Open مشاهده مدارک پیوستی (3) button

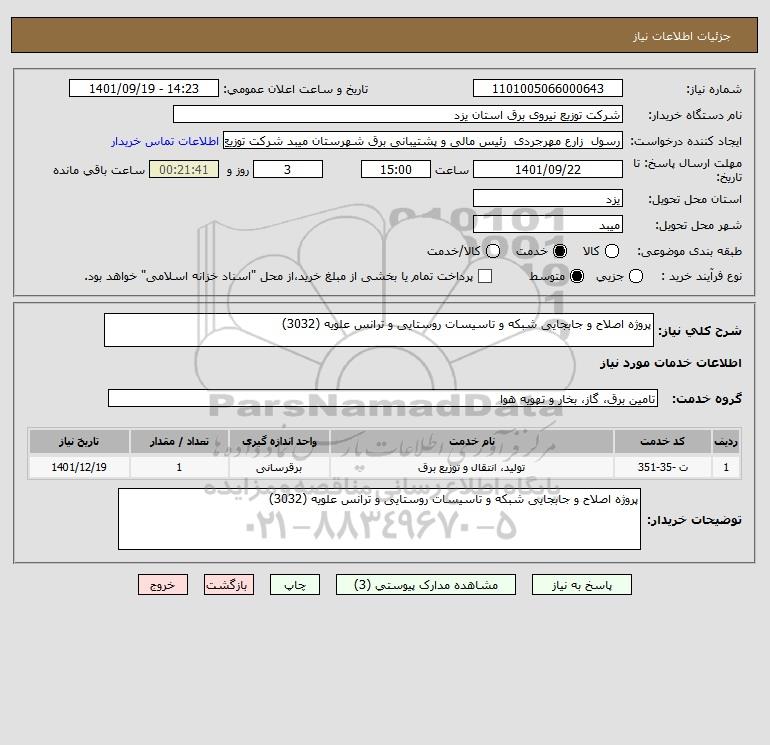pos(426,585)
